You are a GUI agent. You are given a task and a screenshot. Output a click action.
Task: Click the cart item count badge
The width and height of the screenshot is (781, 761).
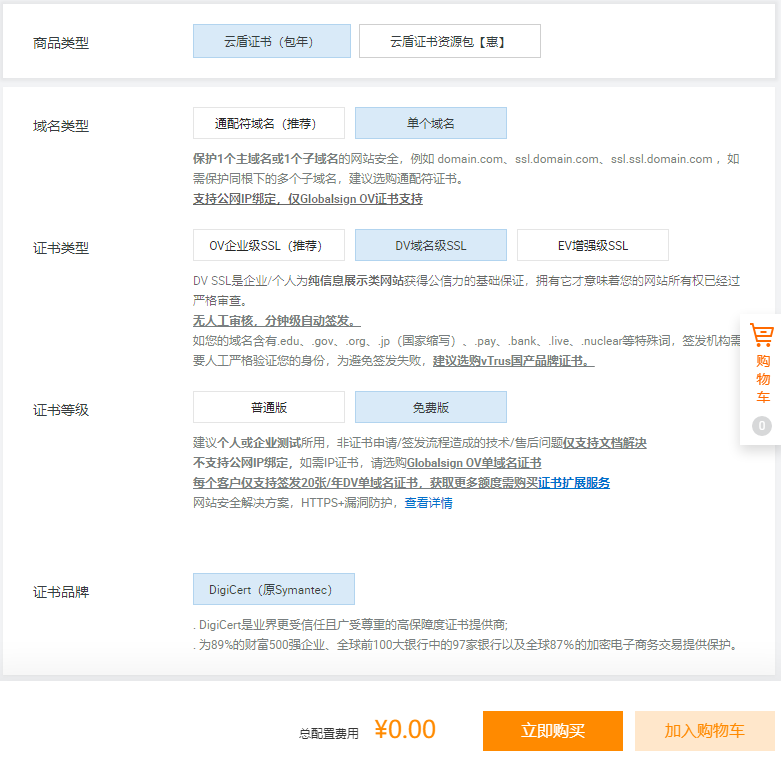762,426
